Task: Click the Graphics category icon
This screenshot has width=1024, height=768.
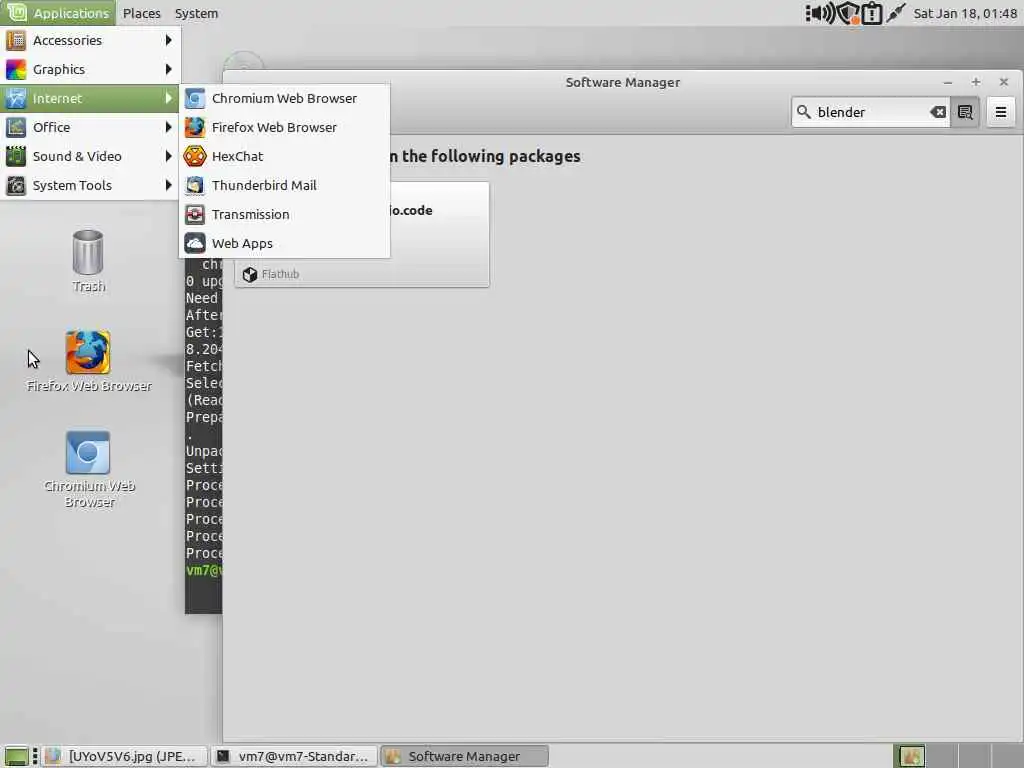Action: point(16,69)
